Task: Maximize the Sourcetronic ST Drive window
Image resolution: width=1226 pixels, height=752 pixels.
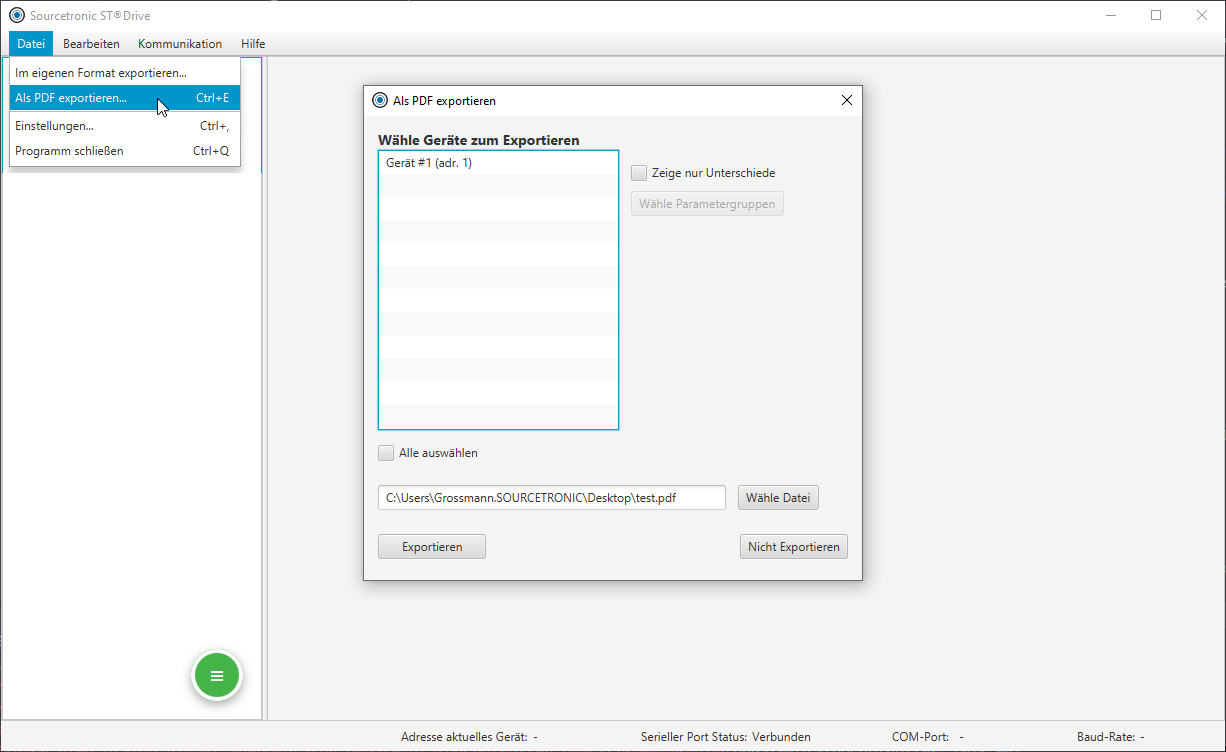Action: click(x=1156, y=15)
